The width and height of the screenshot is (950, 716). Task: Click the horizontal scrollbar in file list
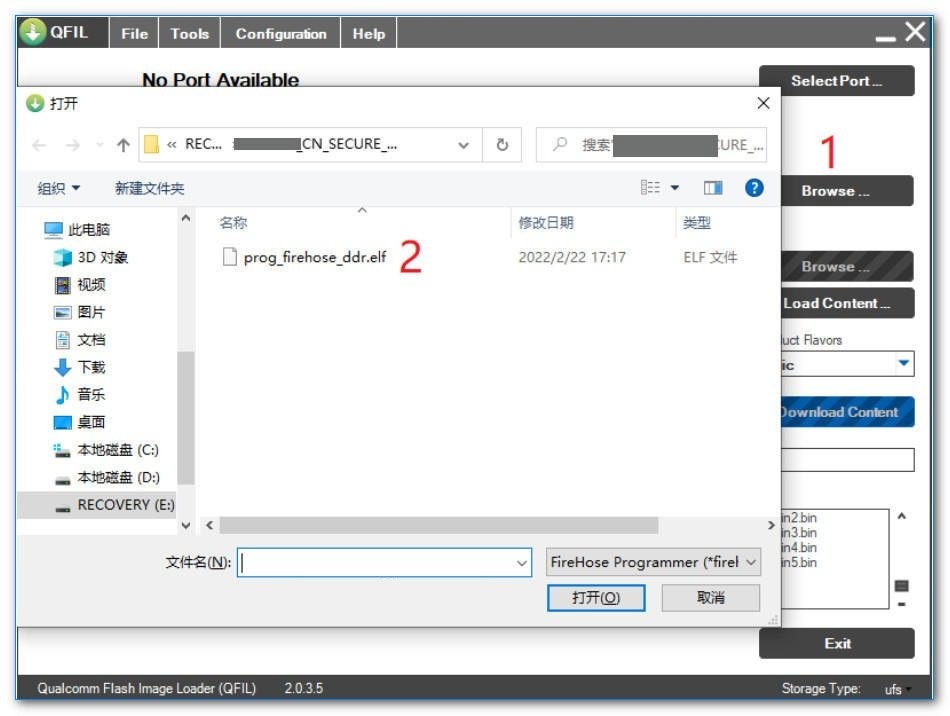439,525
